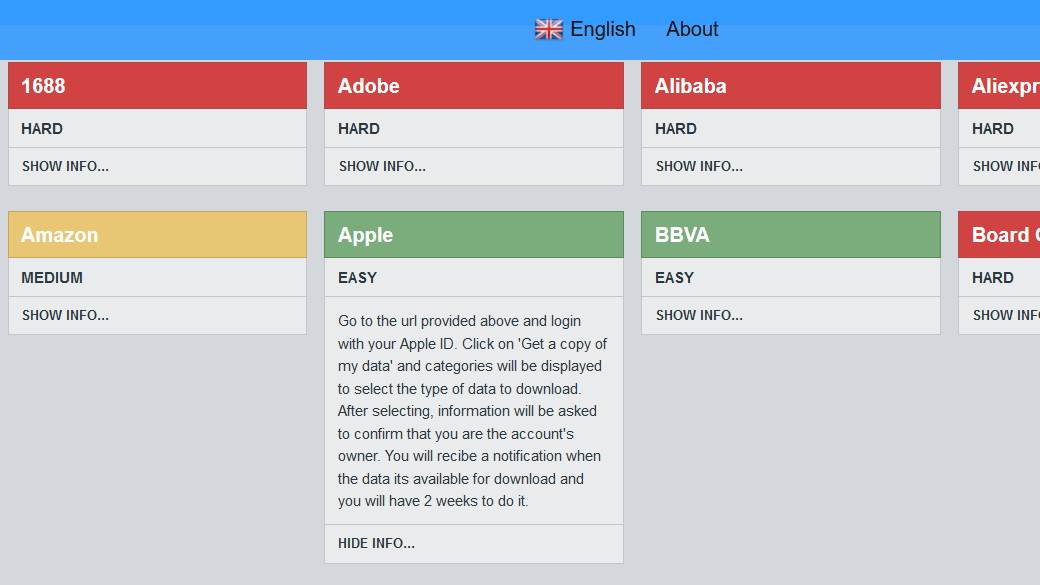The width and height of the screenshot is (1040, 585).
Task: Show info for the BBVA card
Action: [699, 316]
